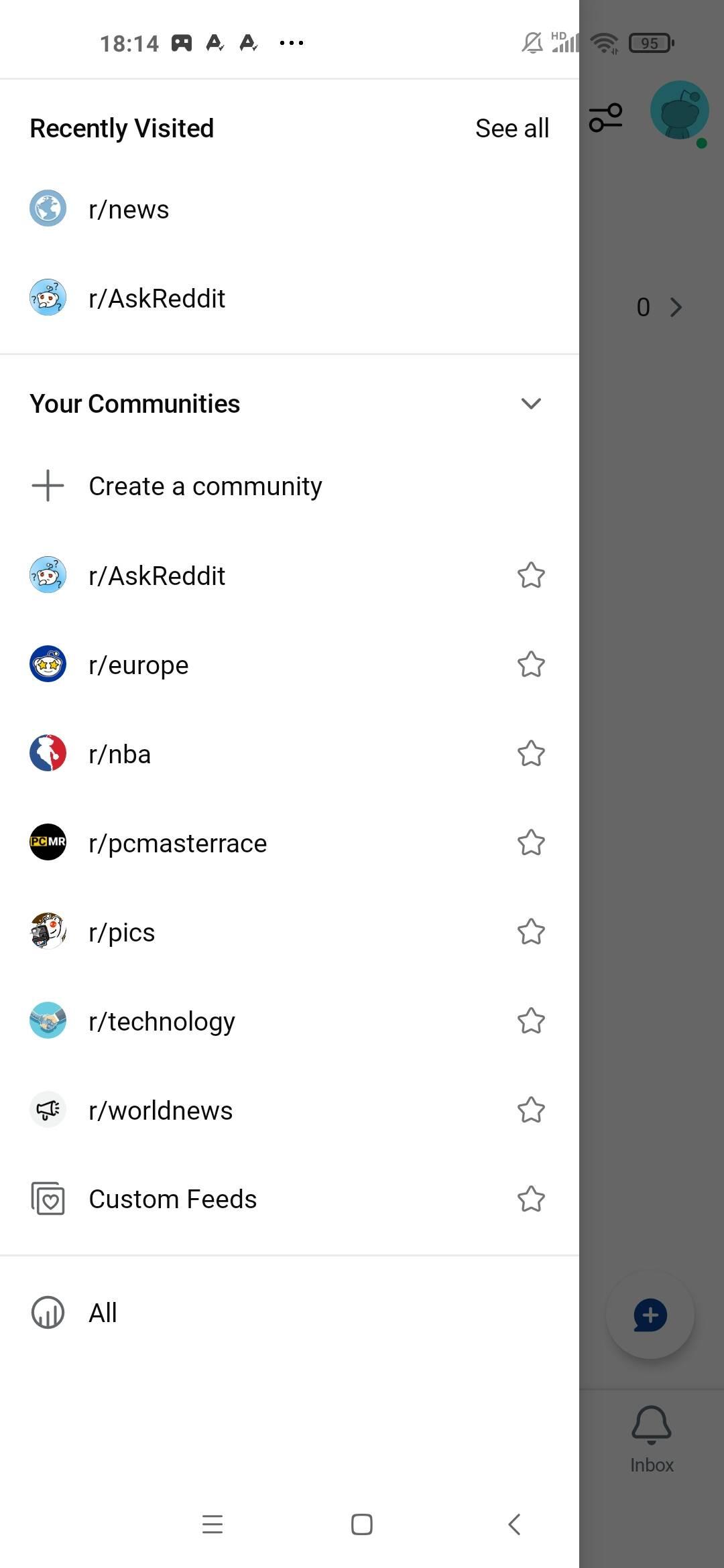Open the r/nba logo icon
The height and width of the screenshot is (1568, 724).
point(48,753)
